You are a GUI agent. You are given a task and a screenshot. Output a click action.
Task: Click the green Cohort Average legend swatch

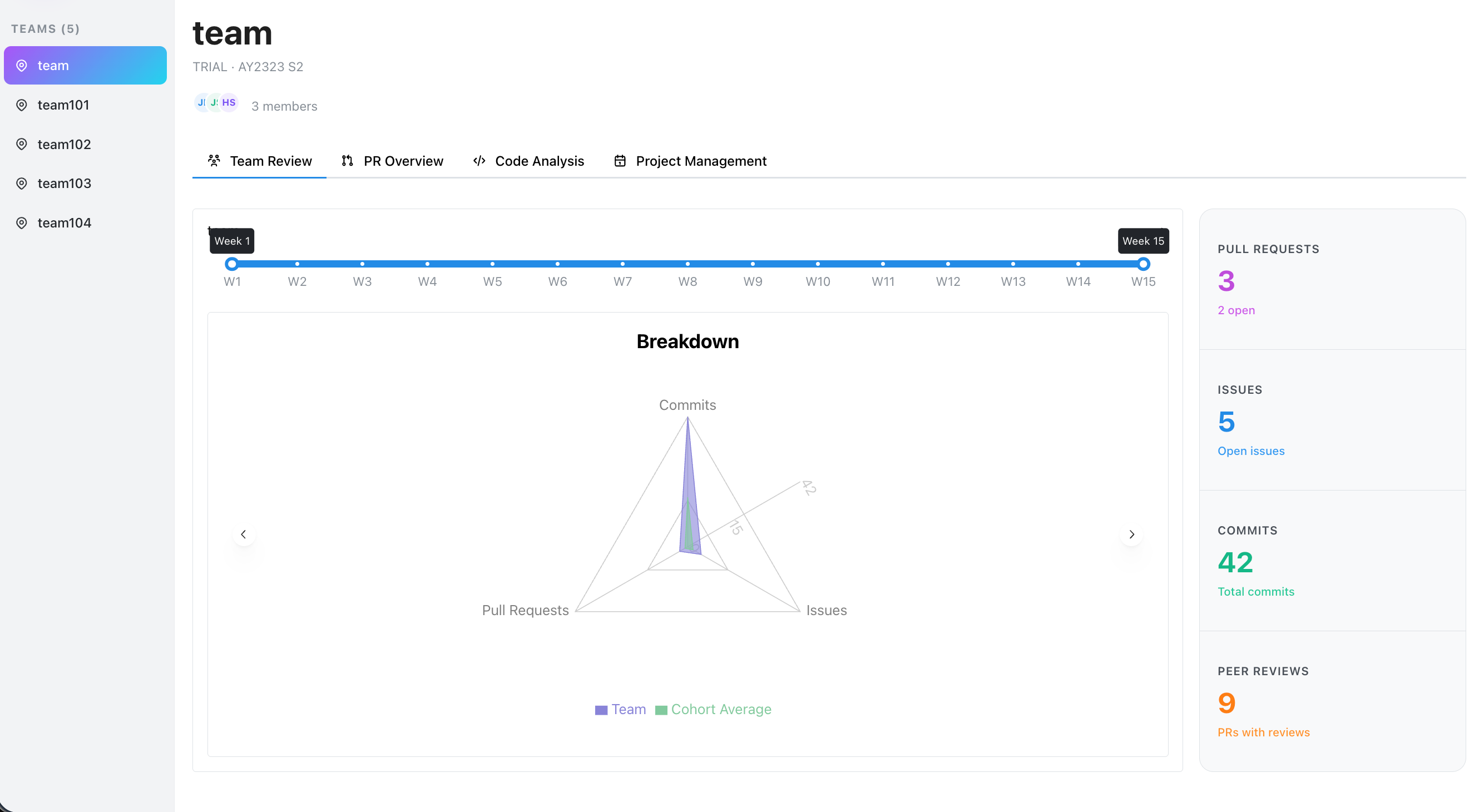coord(661,710)
